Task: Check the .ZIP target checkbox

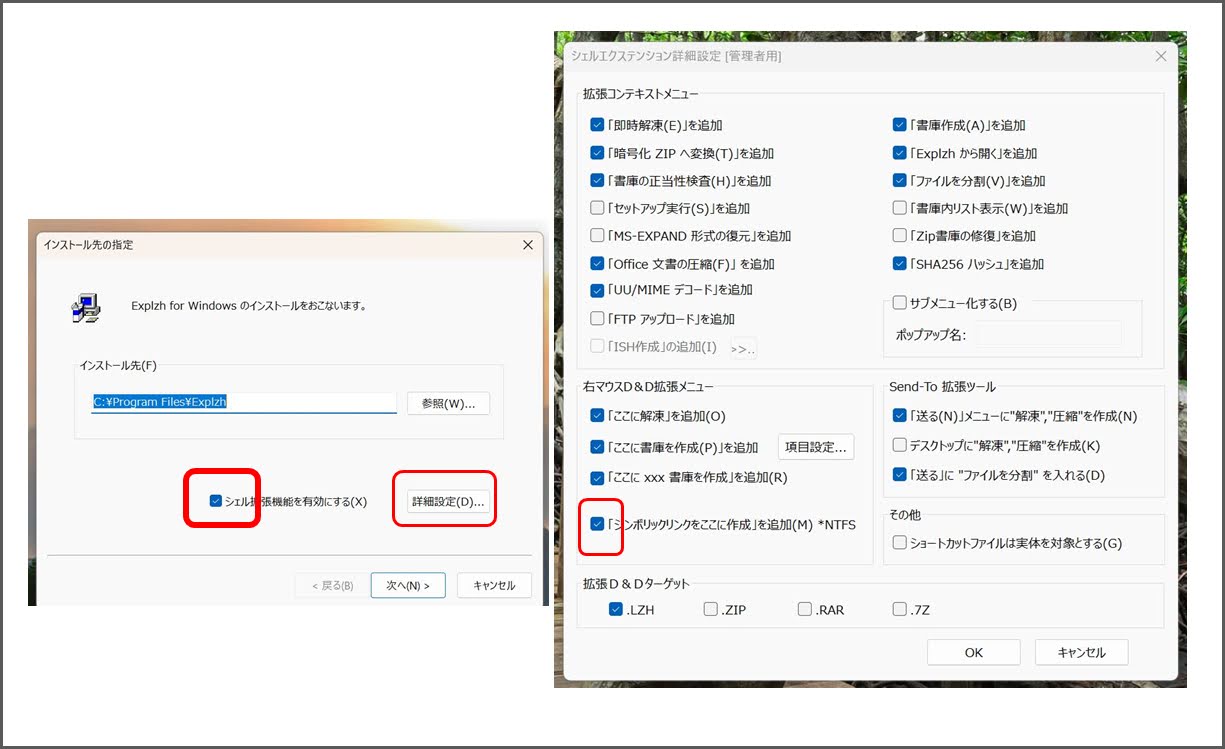Action: pos(710,609)
